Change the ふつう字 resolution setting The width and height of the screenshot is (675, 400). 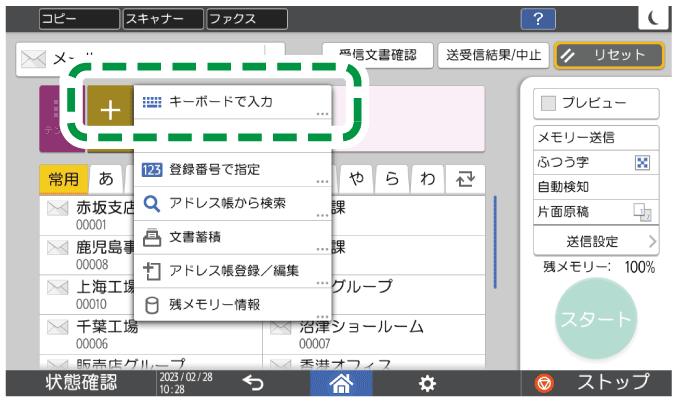[x=596, y=162]
